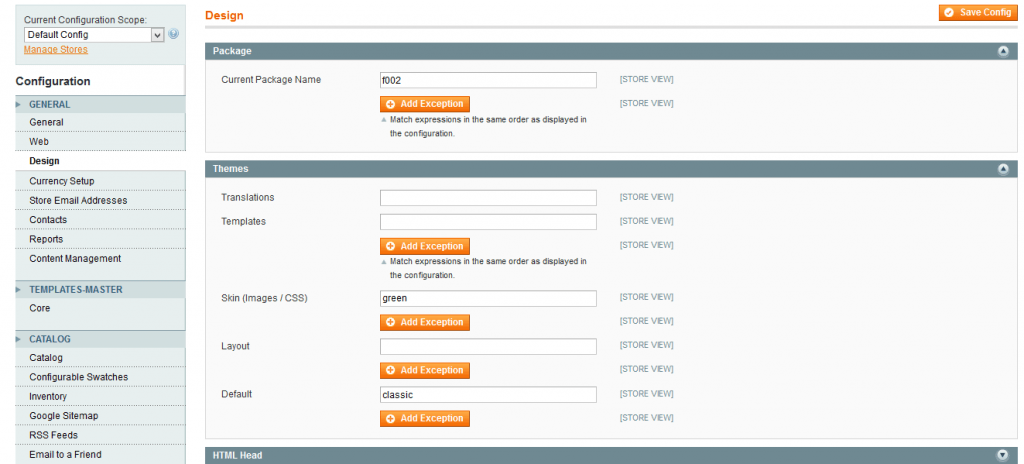The image size is (1024, 464).
Task: Open the Web configuration tab
Action: (x=39, y=142)
